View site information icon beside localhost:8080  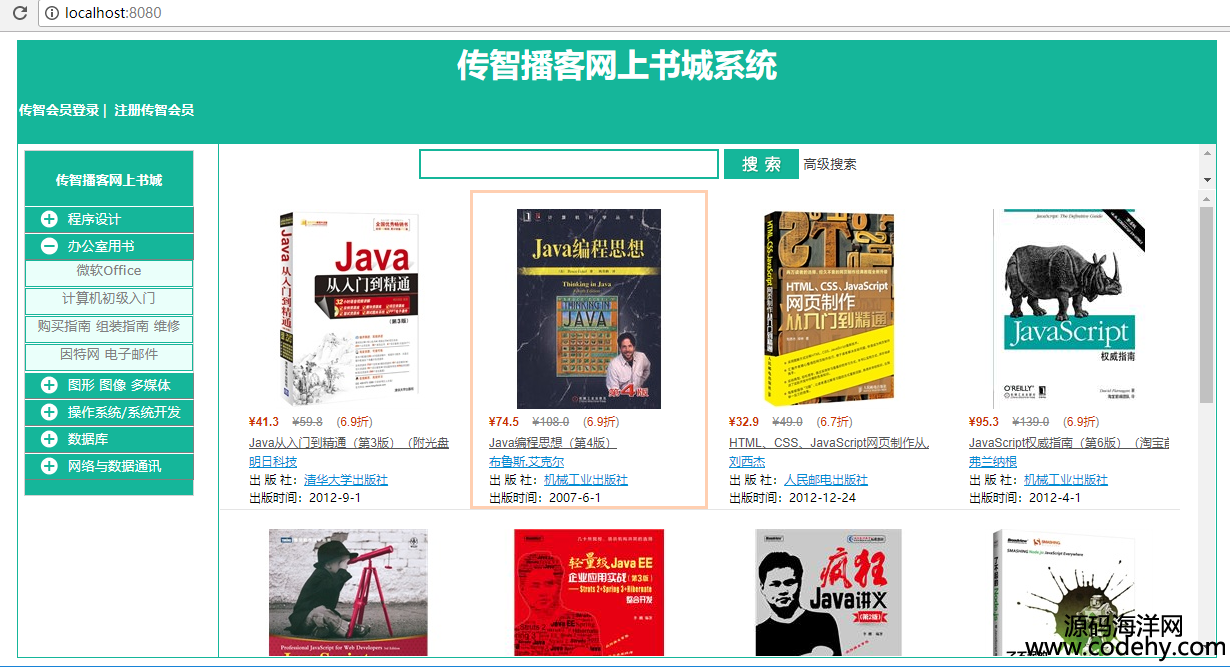[51, 13]
